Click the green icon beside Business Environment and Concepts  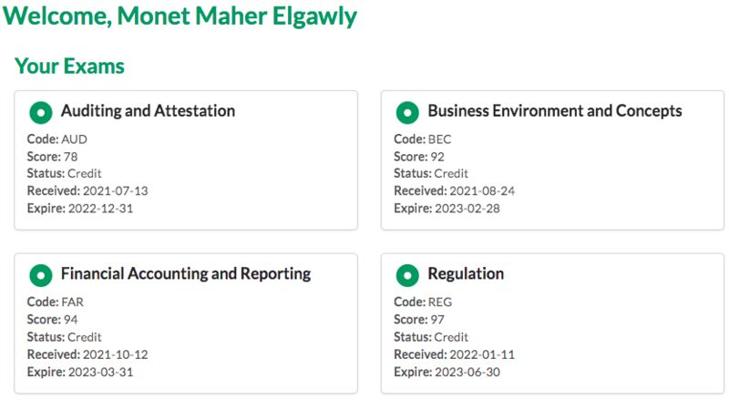pyautogui.click(x=407, y=112)
